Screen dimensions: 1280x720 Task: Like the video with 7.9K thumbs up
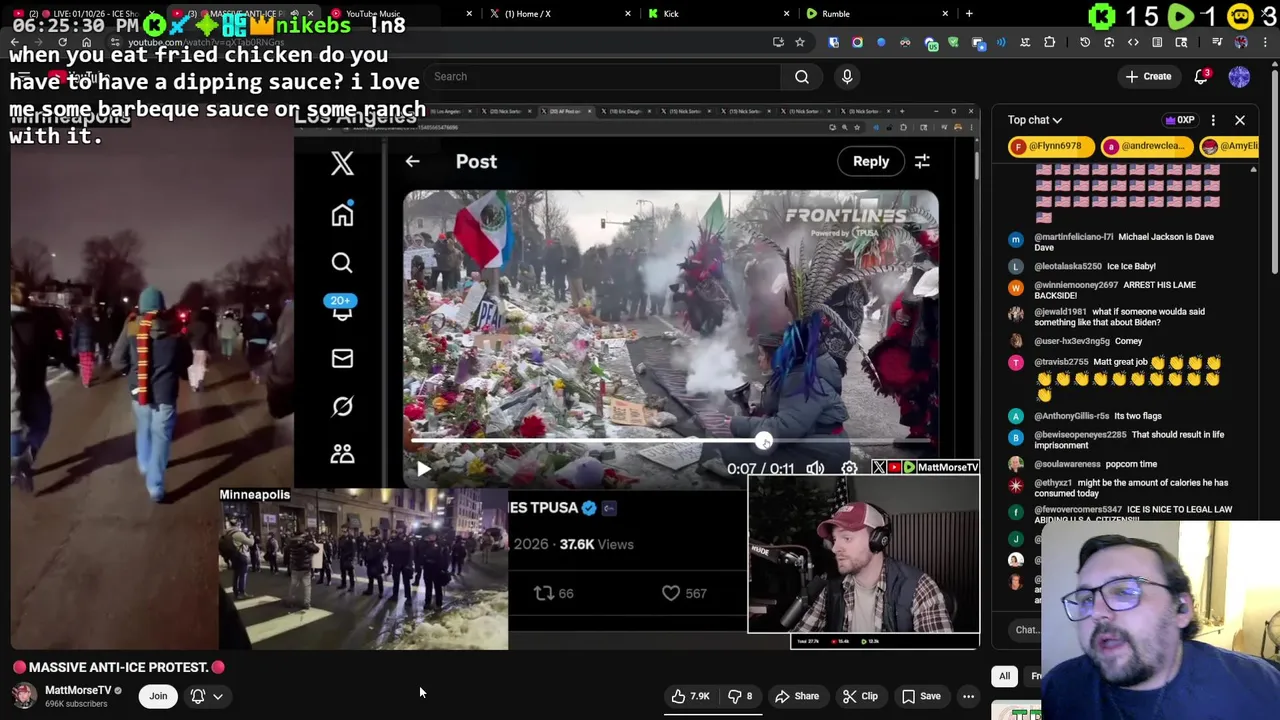[x=690, y=696]
